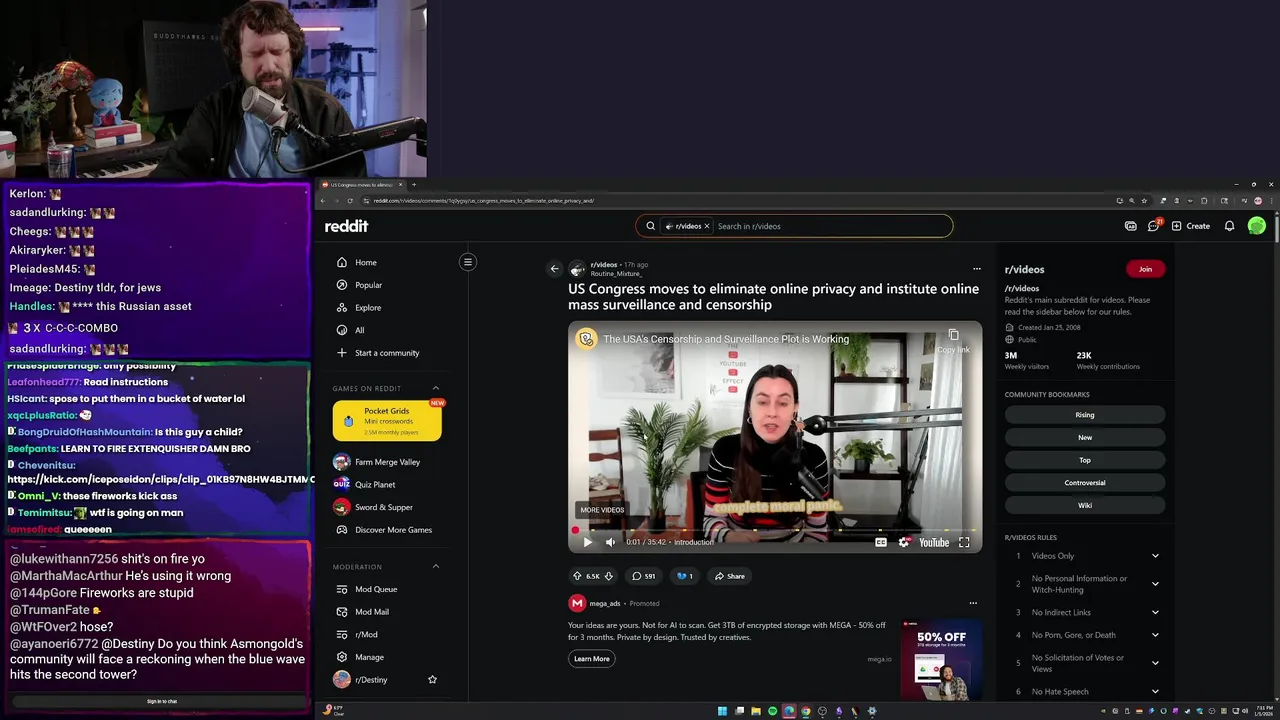This screenshot has width=1280, height=720.
Task: Play the embedded YouTube video
Action: coord(587,542)
